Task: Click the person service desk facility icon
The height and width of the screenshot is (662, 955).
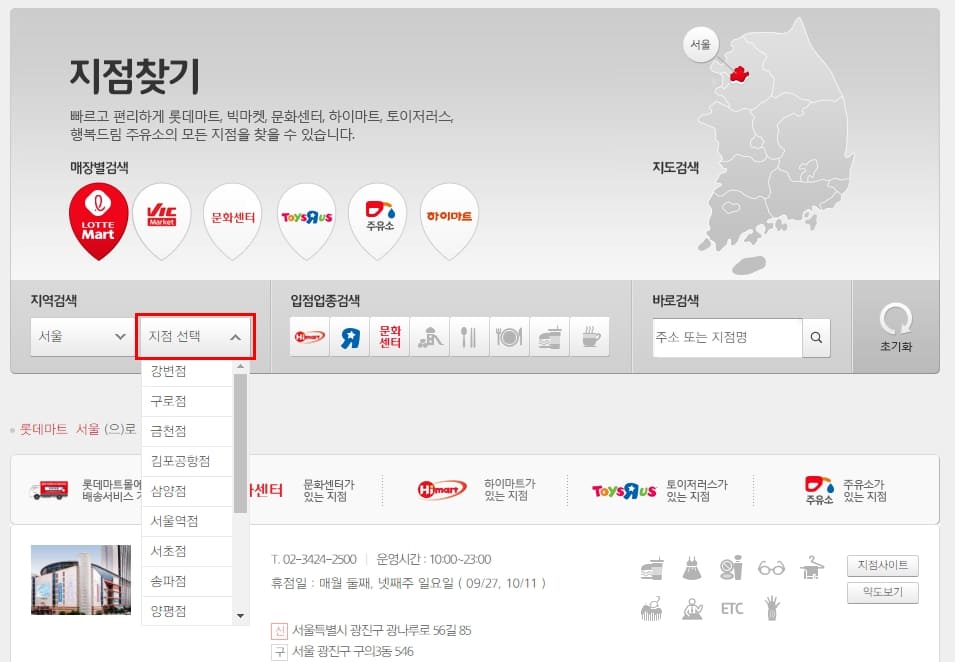Action: coord(692,608)
